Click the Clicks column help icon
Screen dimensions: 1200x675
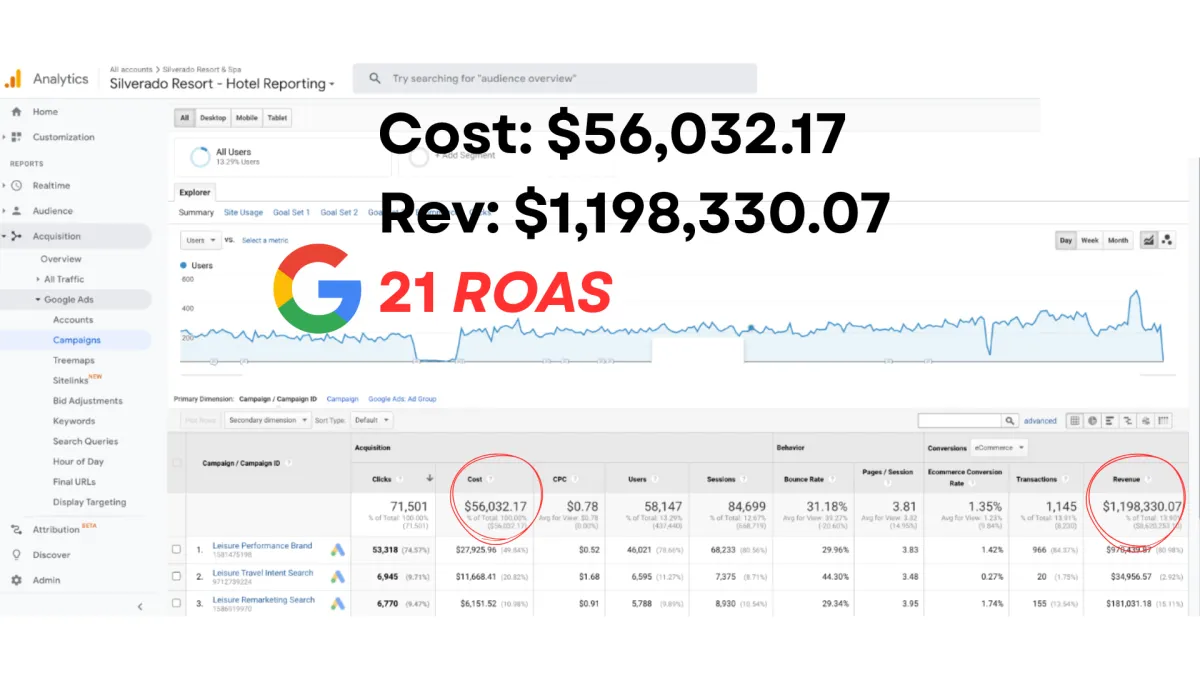pos(401,479)
